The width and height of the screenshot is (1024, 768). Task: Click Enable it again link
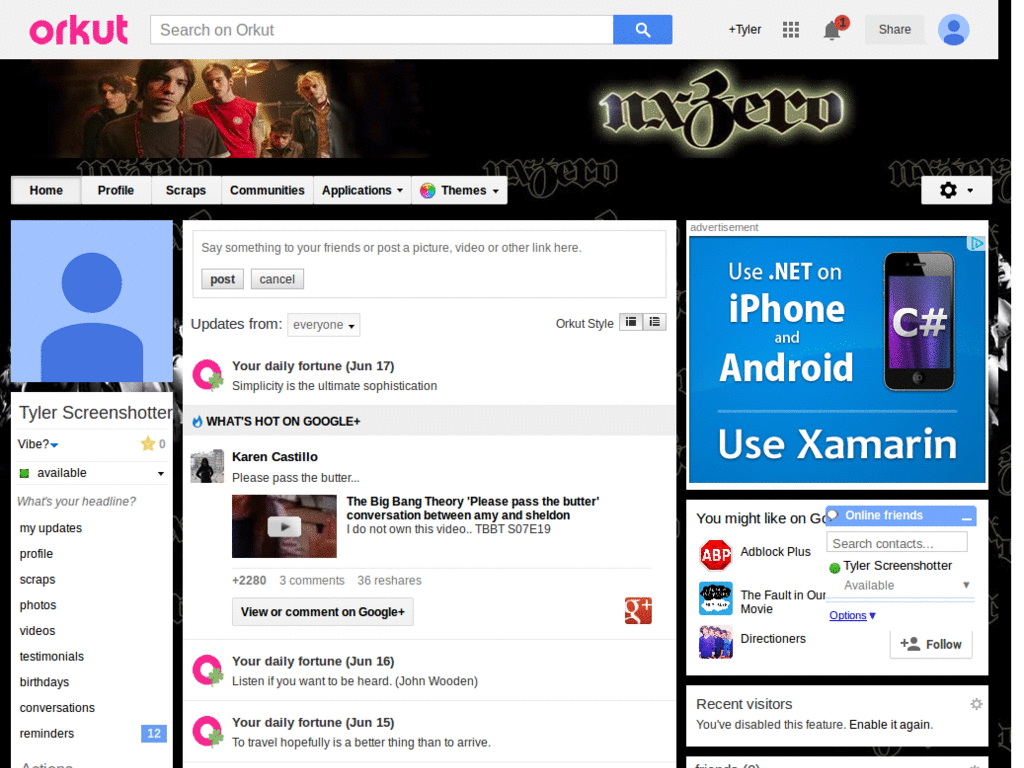(889, 724)
